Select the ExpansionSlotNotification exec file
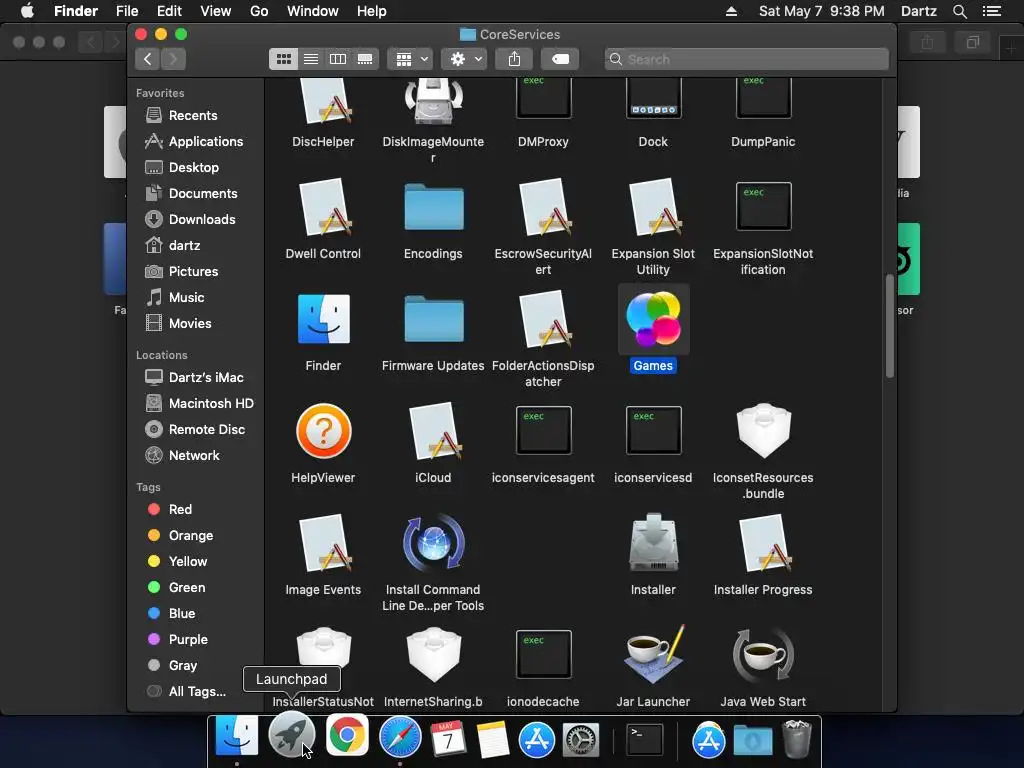 coord(763,206)
